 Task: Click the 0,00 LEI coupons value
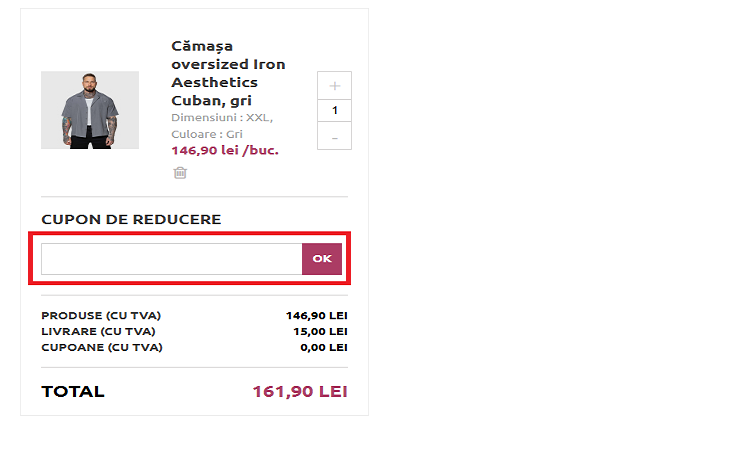pos(324,347)
